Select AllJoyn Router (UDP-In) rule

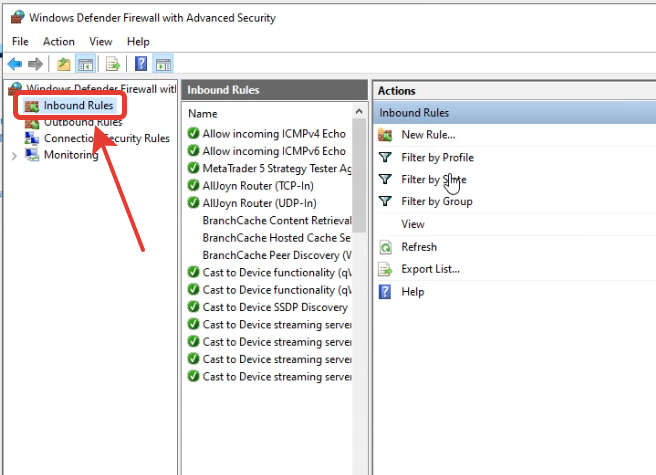[x=259, y=203]
